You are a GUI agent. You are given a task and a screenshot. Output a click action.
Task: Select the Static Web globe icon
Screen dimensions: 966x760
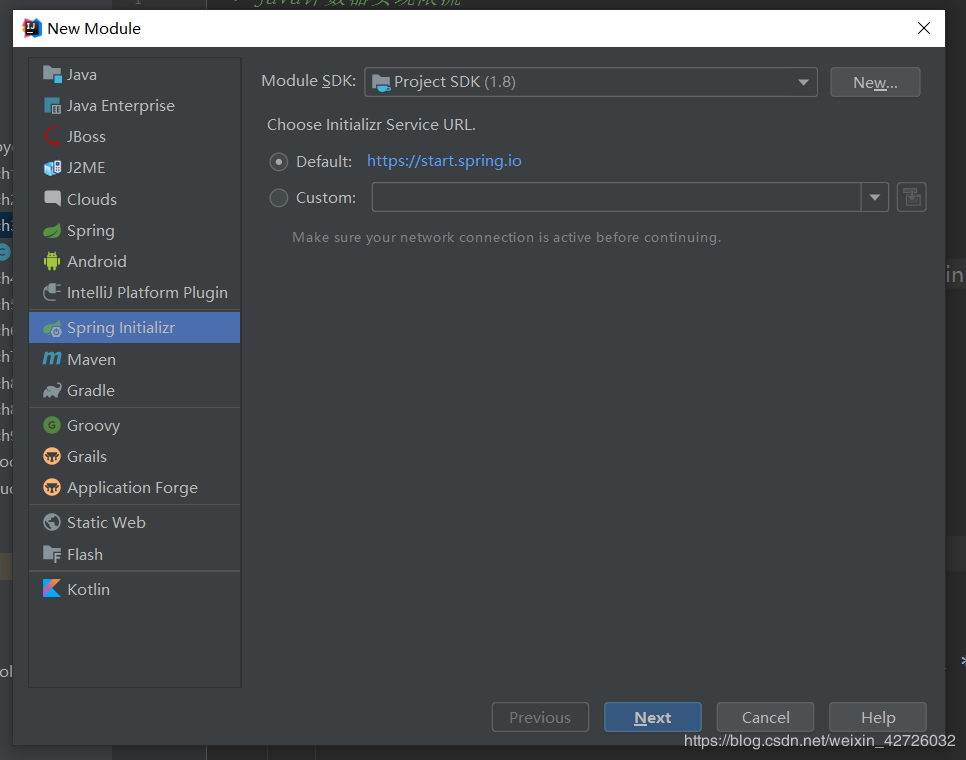tap(52, 522)
